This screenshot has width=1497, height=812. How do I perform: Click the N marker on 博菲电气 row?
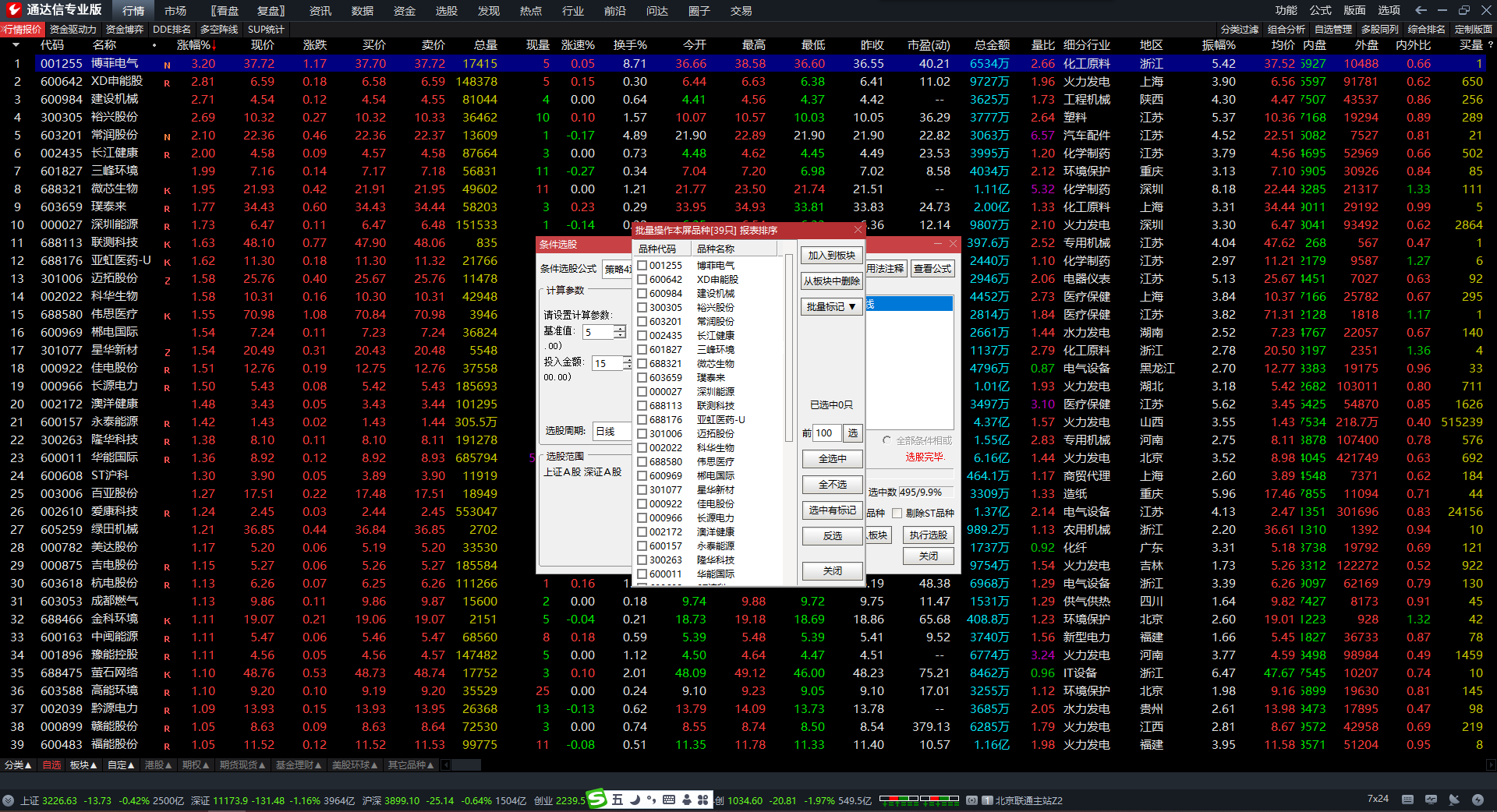click(x=167, y=65)
